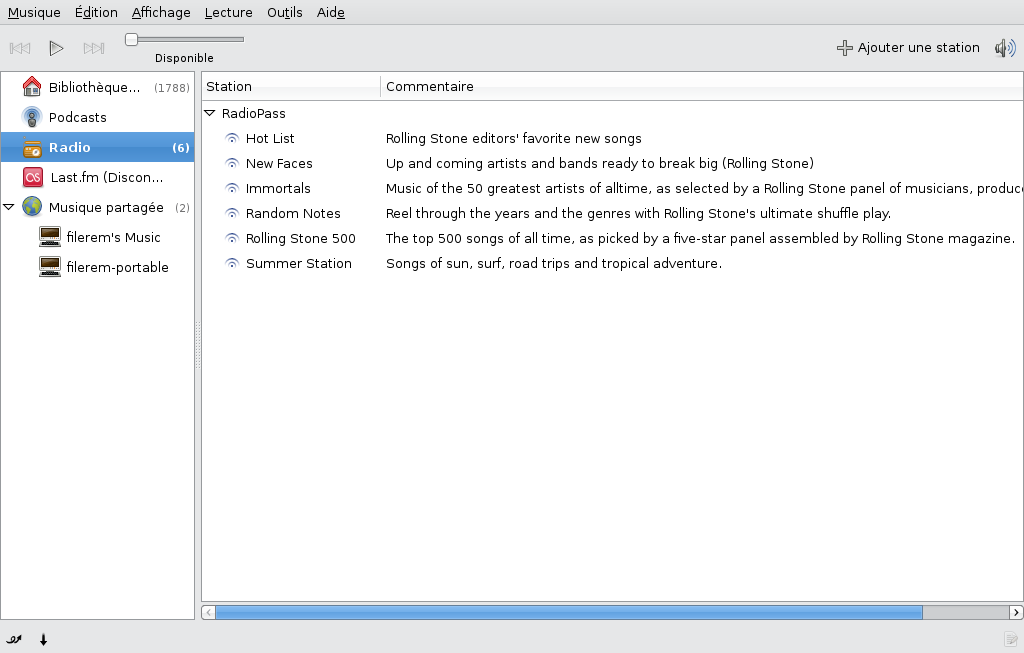Select the Bibliothèque library icon
1024x653 pixels.
point(32,87)
